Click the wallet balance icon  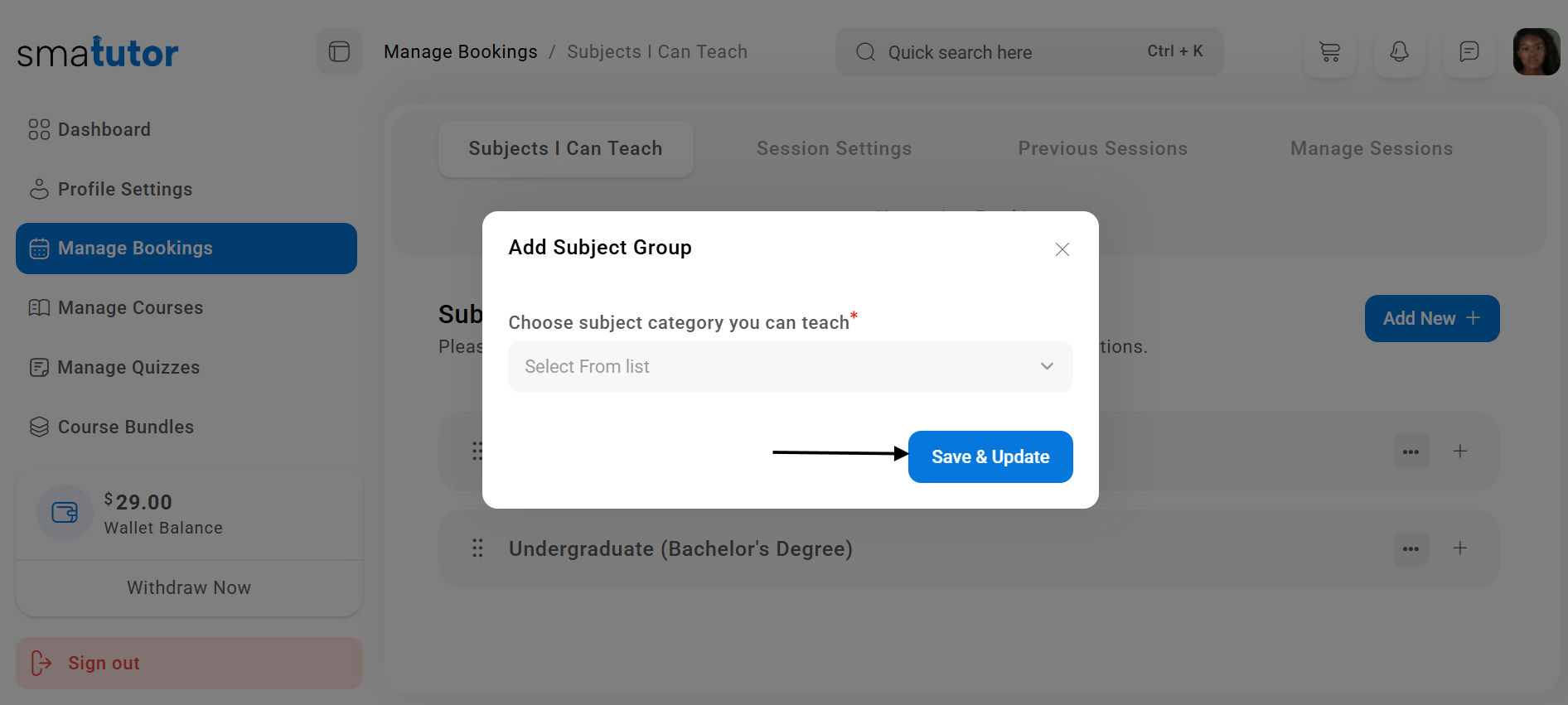(x=65, y=513)
